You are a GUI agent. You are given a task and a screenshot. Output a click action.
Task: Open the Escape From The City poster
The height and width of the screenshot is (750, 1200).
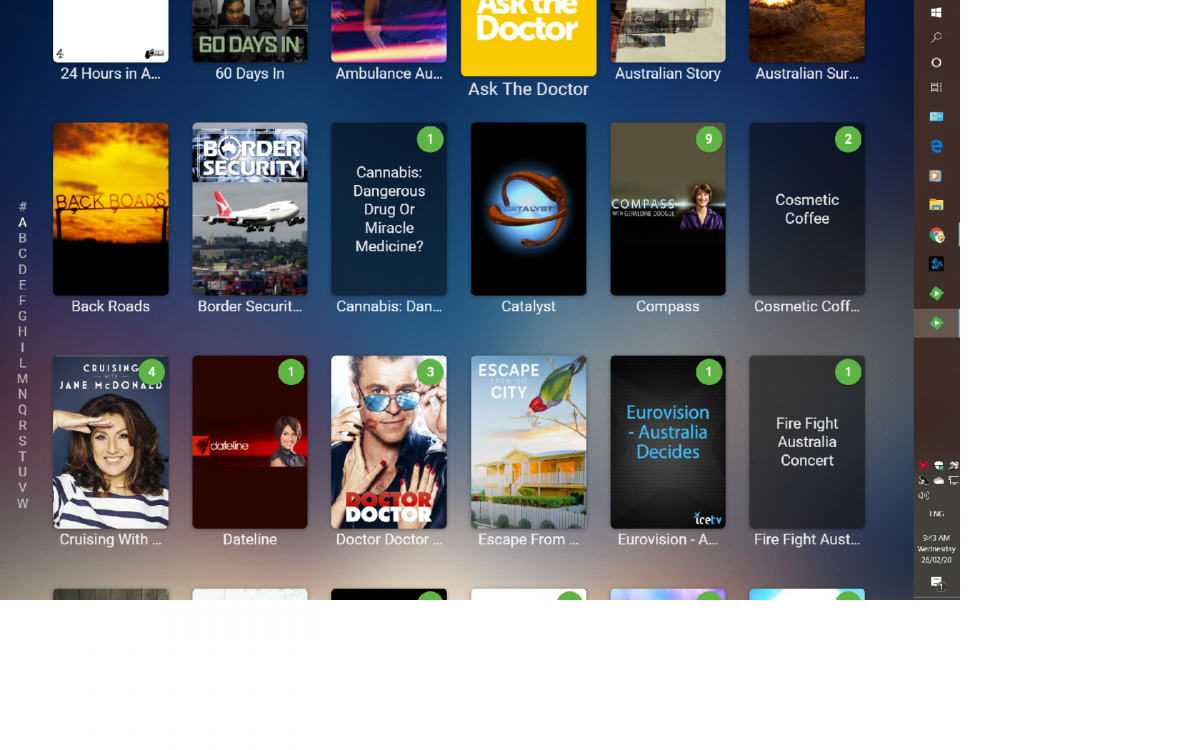click(528, 442)
